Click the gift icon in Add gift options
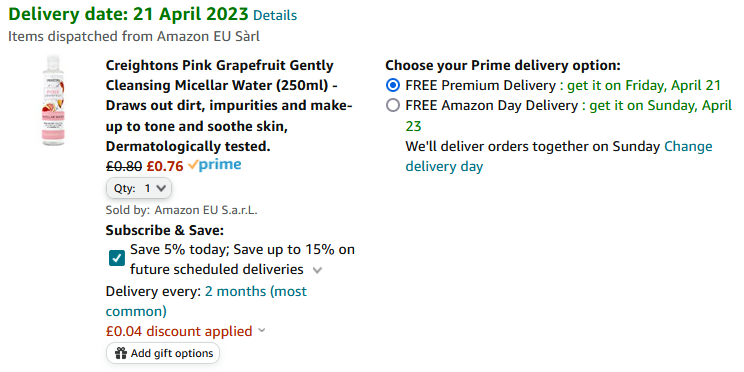This screenshot has width=744, height=372. (x=121, y=353)
